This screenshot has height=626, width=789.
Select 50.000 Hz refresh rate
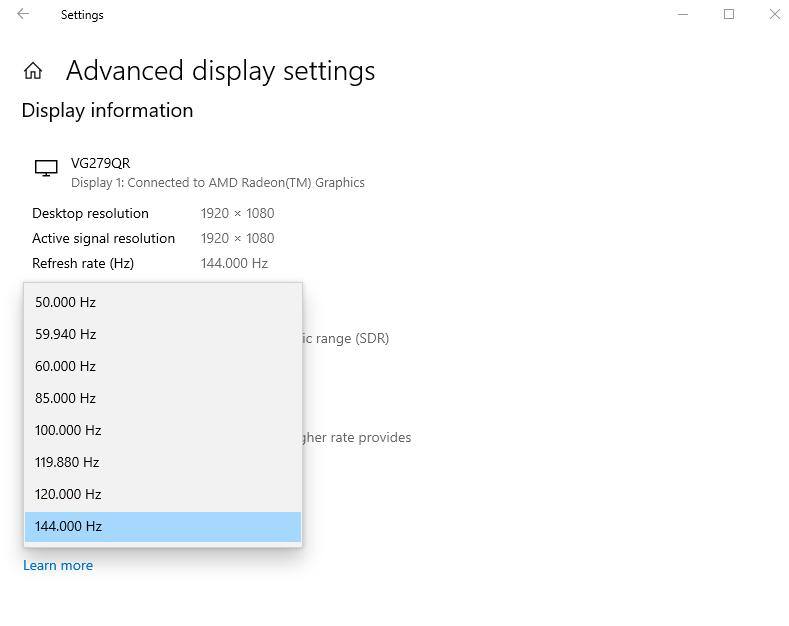click(65, 302)
